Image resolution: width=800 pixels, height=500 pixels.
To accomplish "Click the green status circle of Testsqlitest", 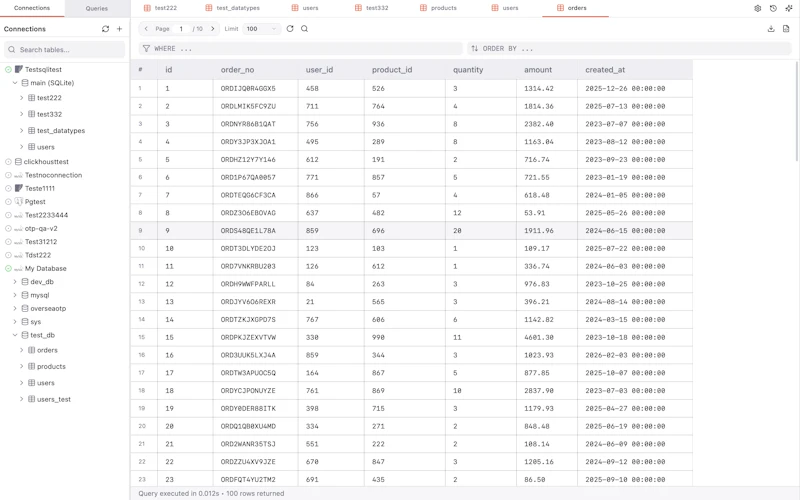I will 8,69.
